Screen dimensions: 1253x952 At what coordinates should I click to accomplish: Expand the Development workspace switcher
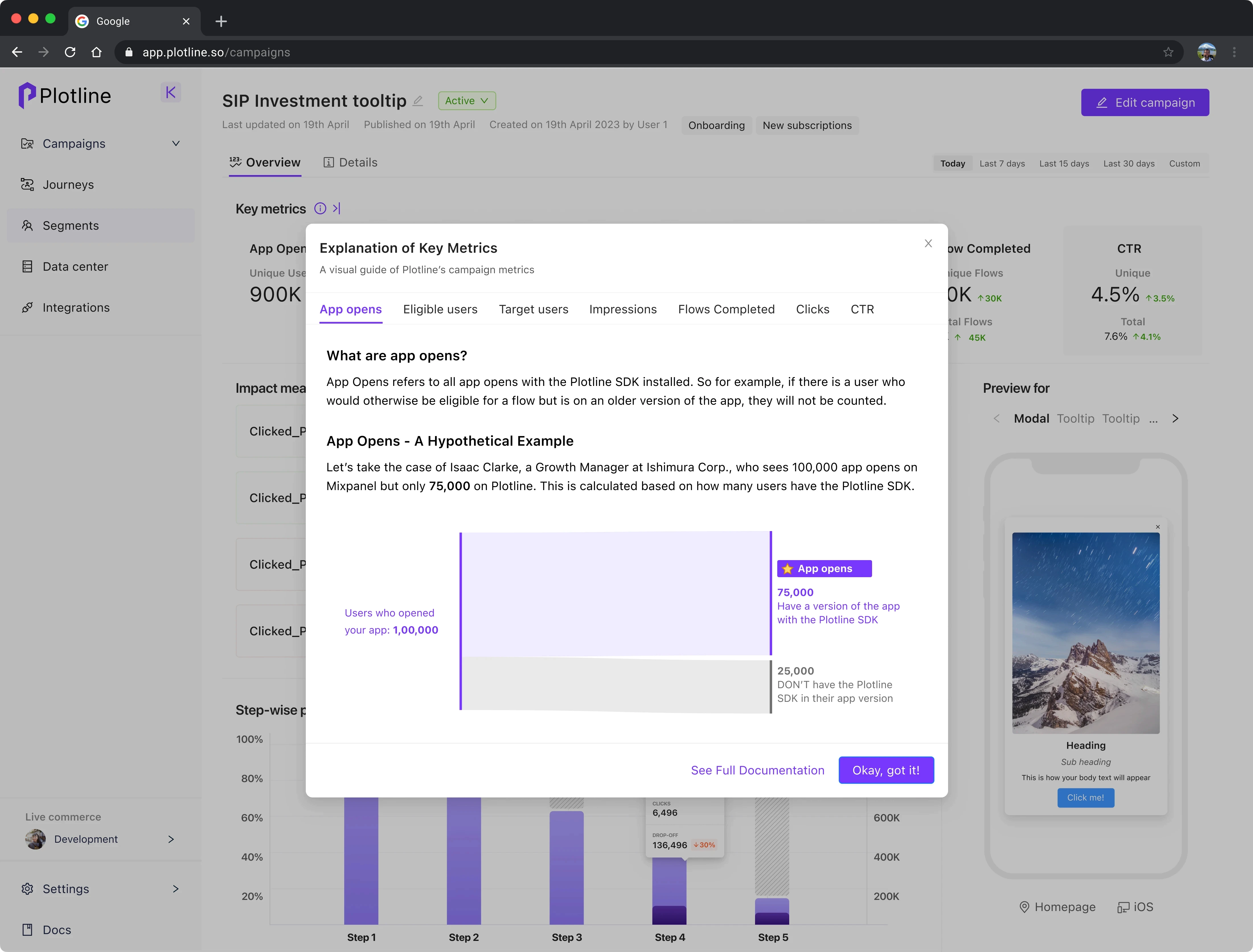171,839
